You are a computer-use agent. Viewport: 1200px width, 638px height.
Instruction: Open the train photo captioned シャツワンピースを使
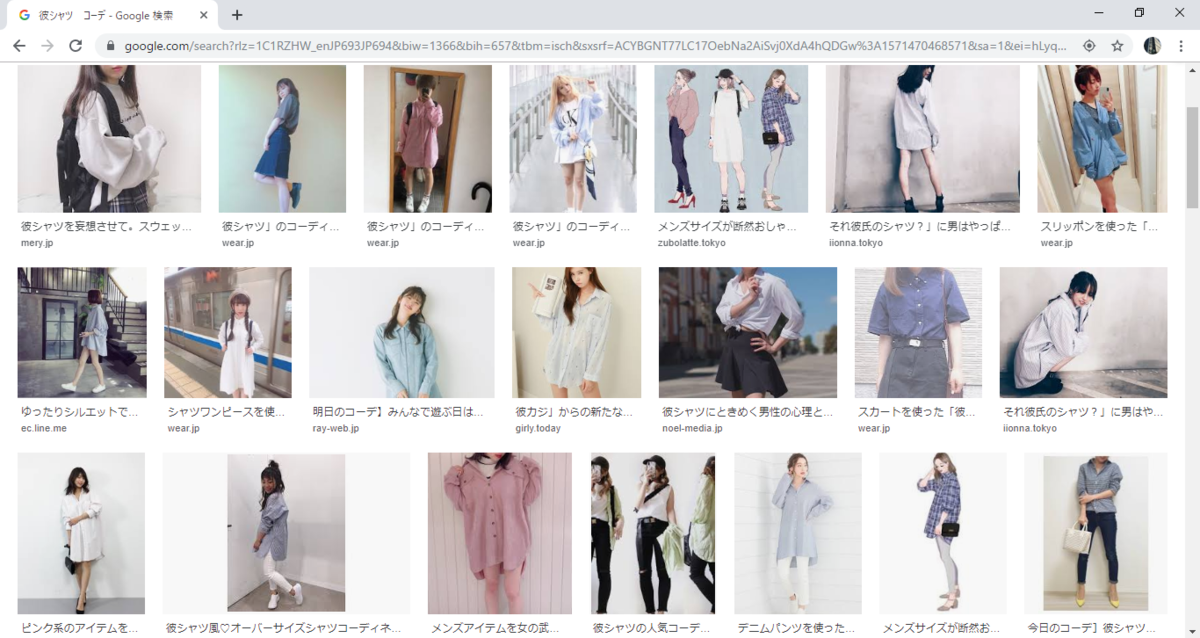click(x=228, y=332)
